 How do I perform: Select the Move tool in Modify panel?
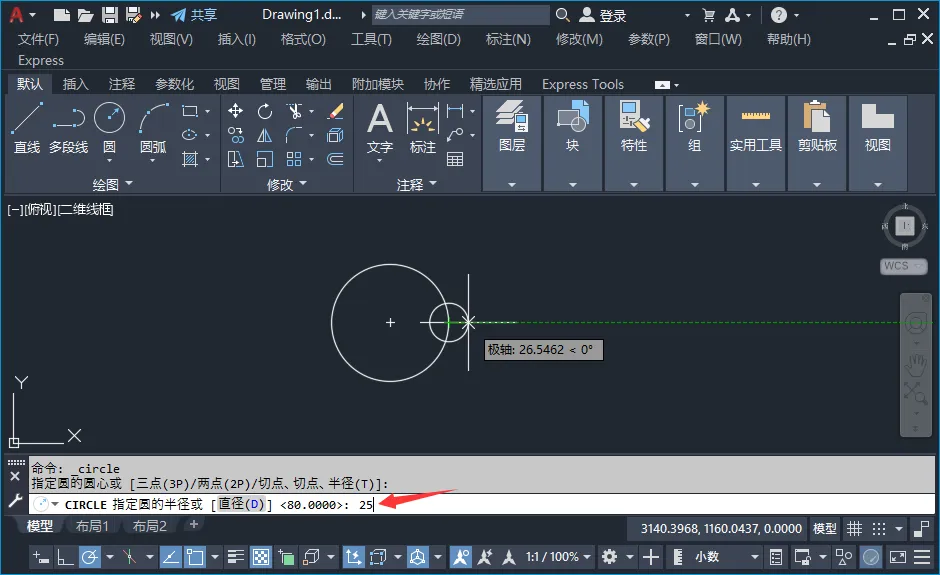236,111
